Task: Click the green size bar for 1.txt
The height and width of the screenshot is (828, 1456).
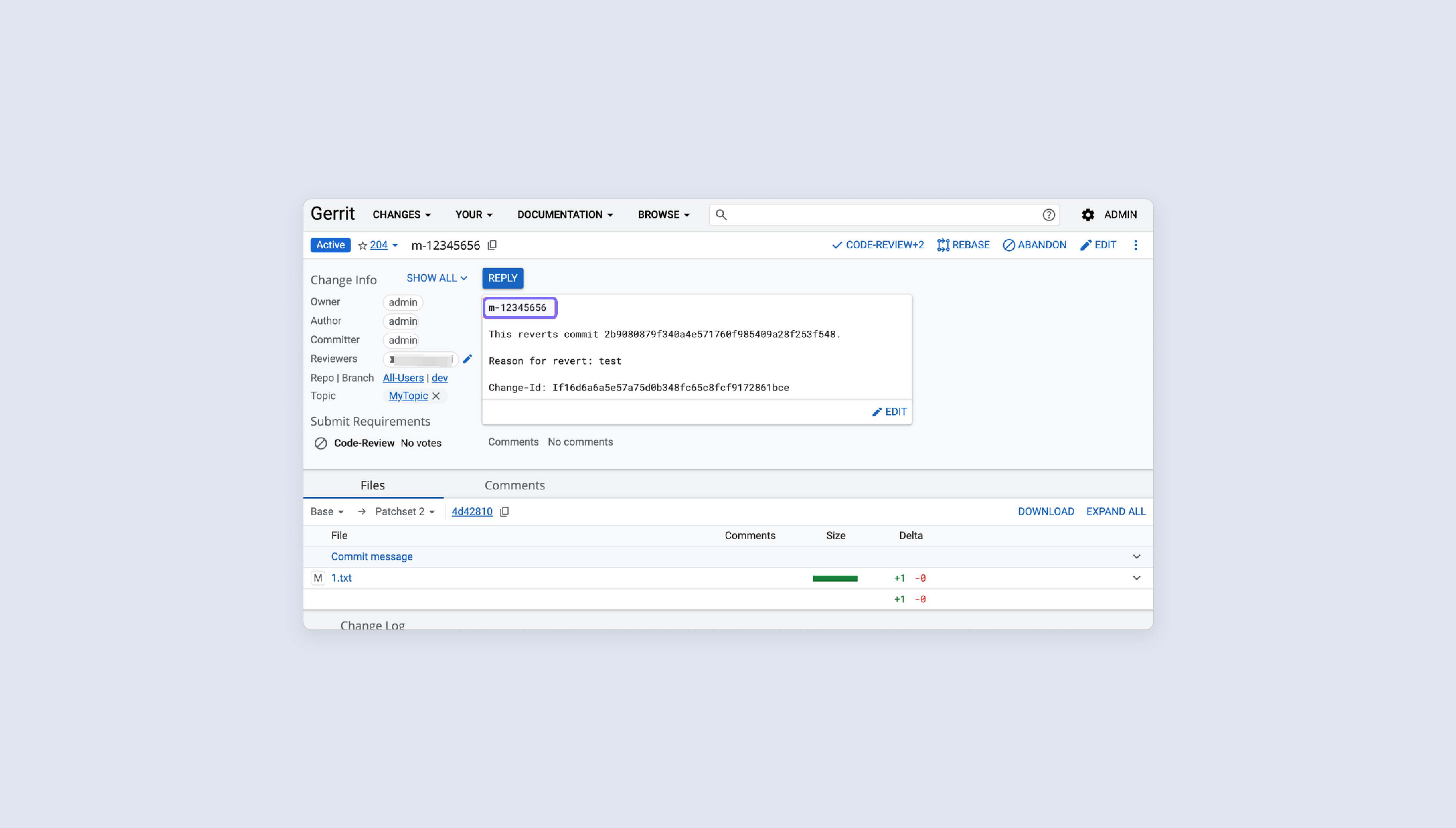Action: point(835,578)
